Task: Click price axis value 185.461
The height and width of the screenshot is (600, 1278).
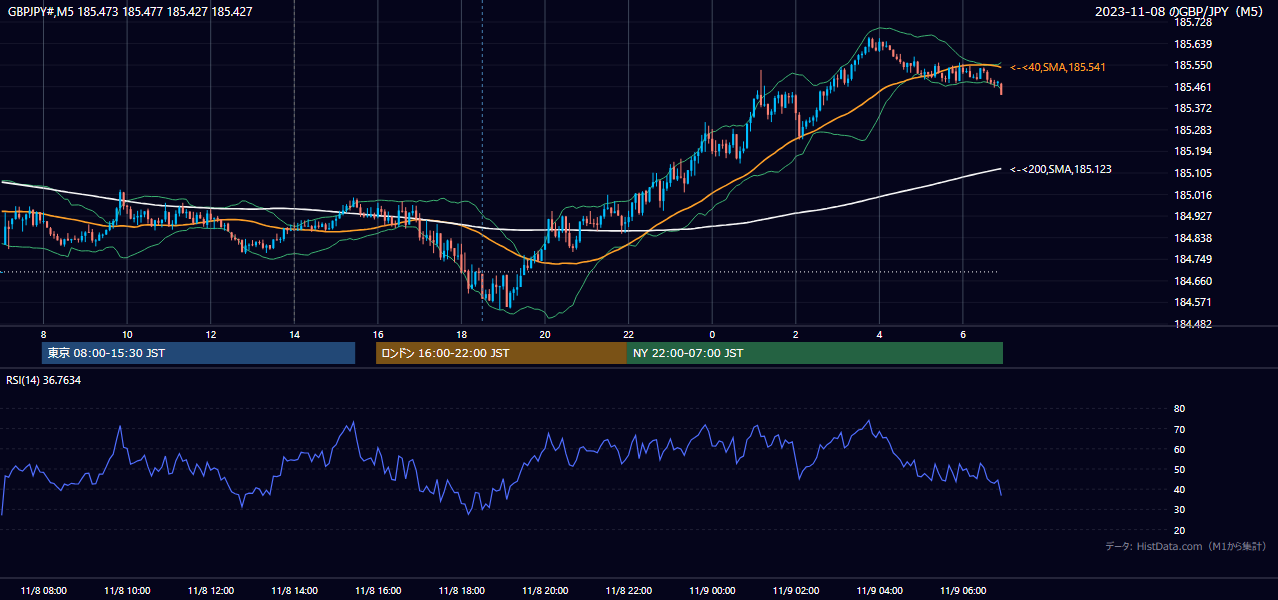Action: click(x=1193, y=87)
